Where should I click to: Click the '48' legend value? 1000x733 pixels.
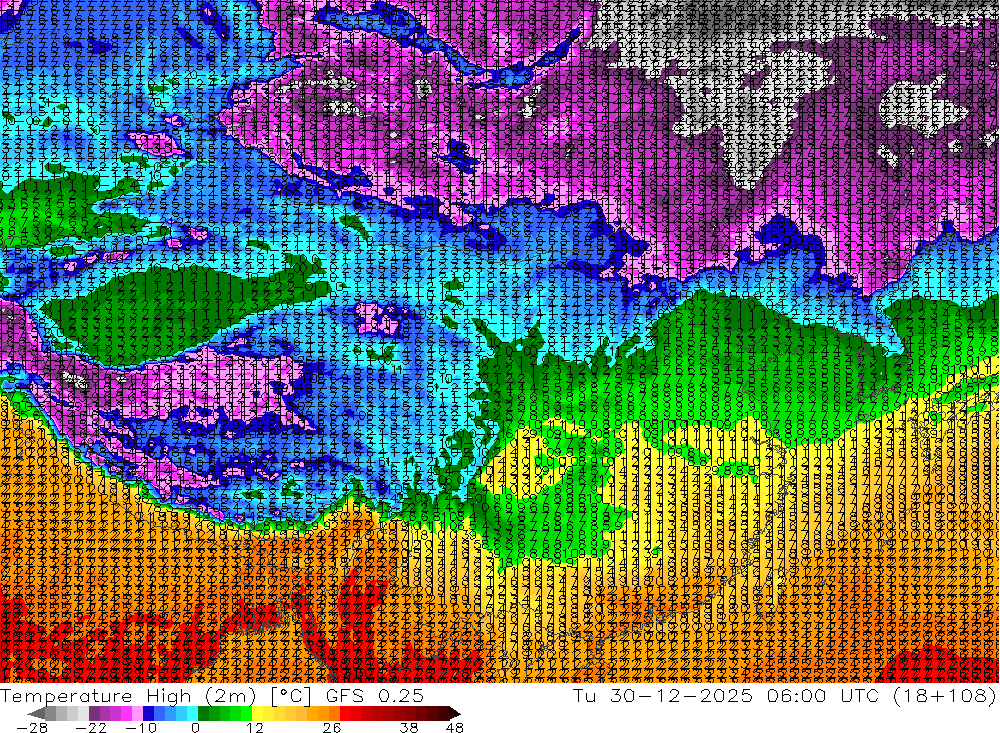click(x=455, y=728)
